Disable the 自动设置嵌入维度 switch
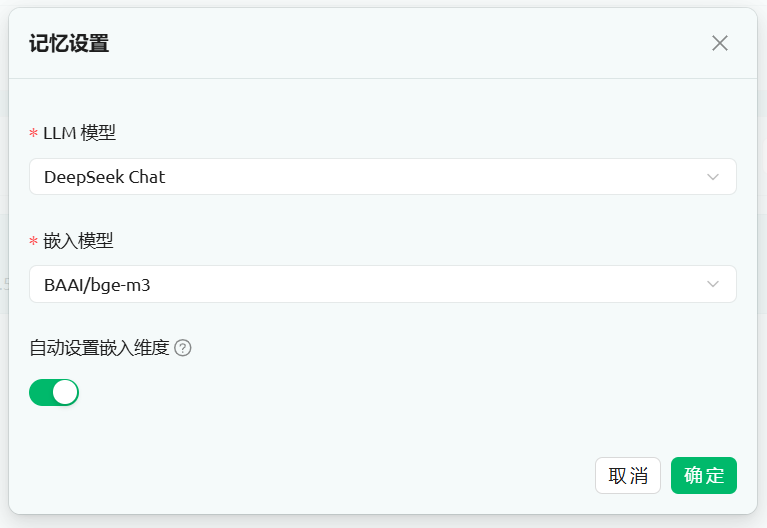Image resolution: width=767 pixels, height=528 pixels. (54, 392)
